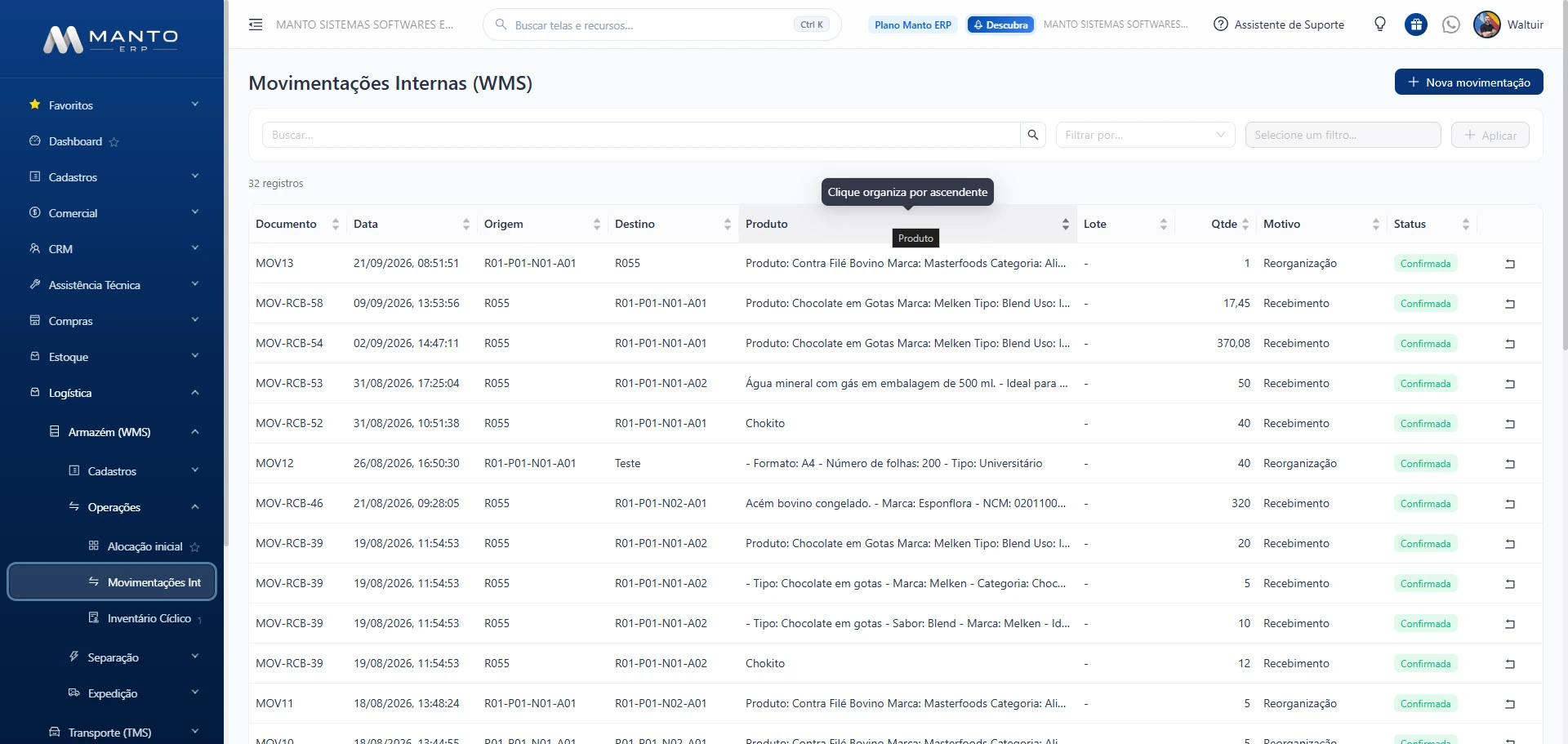Open the row action icon for MOV-RCB-58
The height and width of the screenshot is (744, 1568).
coord(1510,304)
